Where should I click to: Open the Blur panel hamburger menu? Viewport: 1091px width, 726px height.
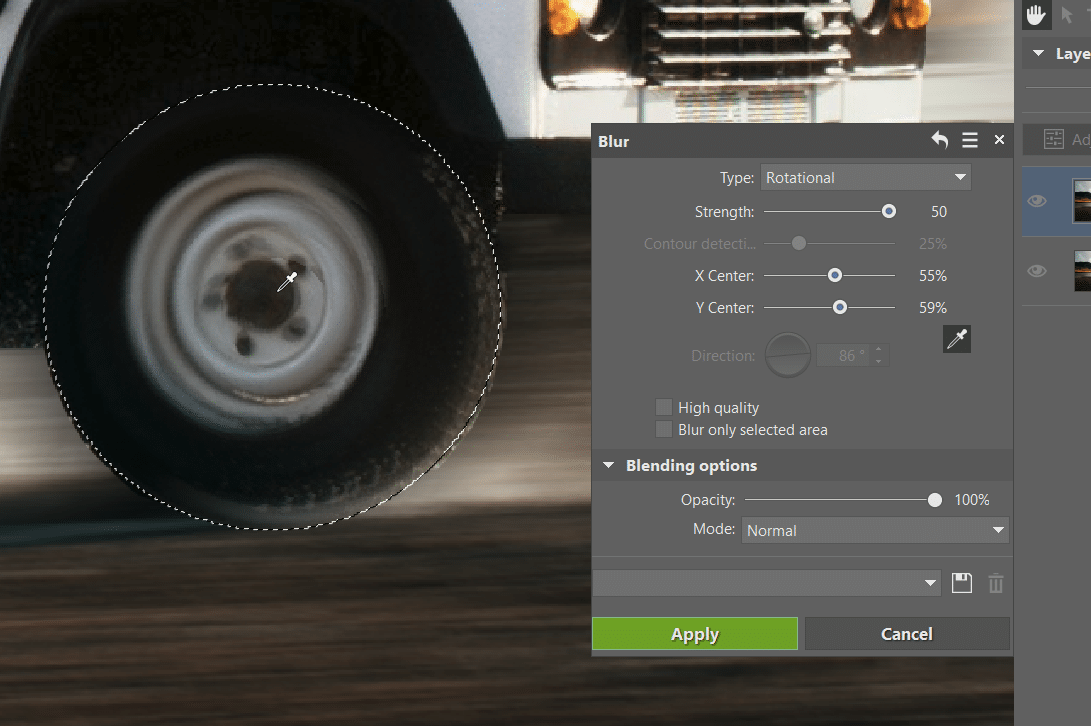tap(969, 140)
